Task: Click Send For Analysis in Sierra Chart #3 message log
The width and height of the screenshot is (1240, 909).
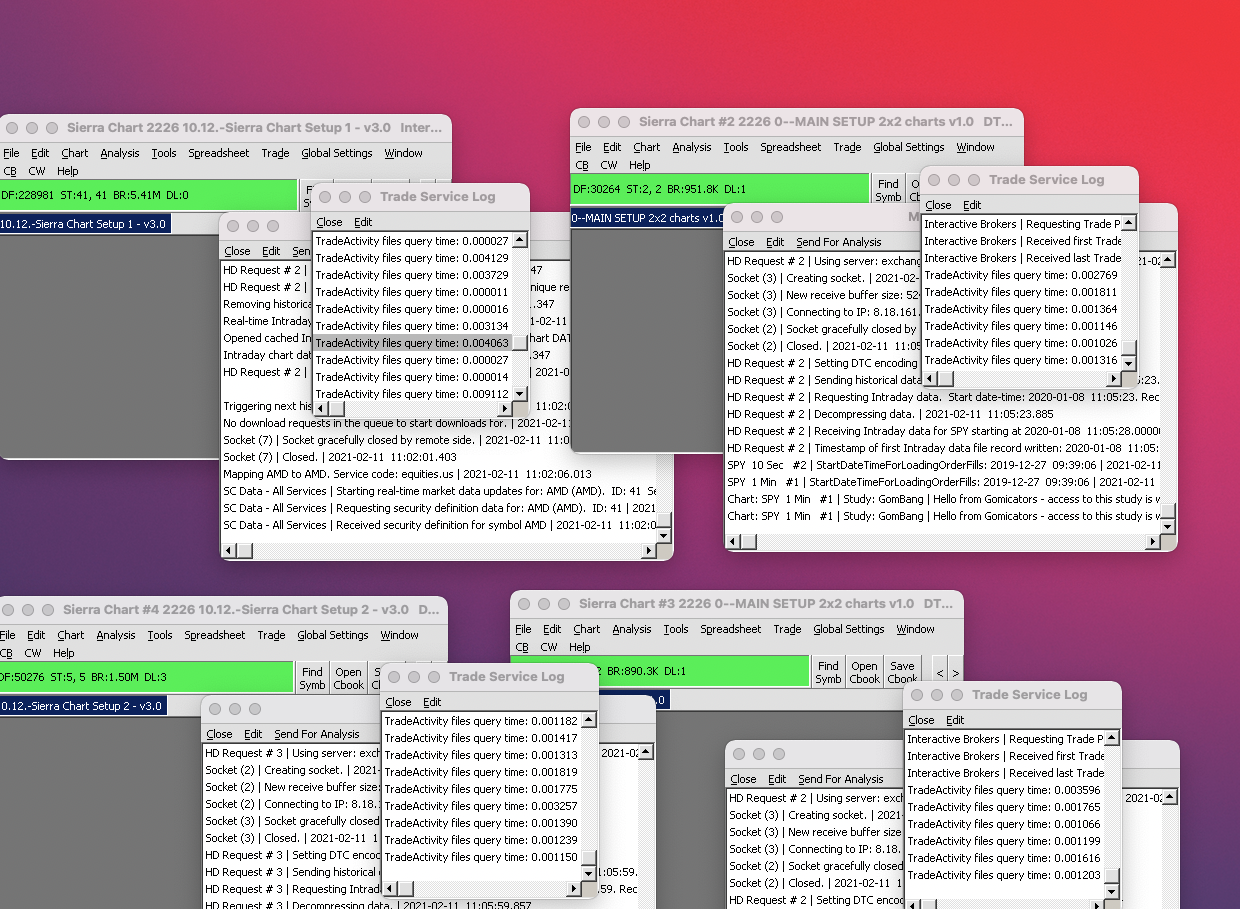Action: tap(841, 779)
